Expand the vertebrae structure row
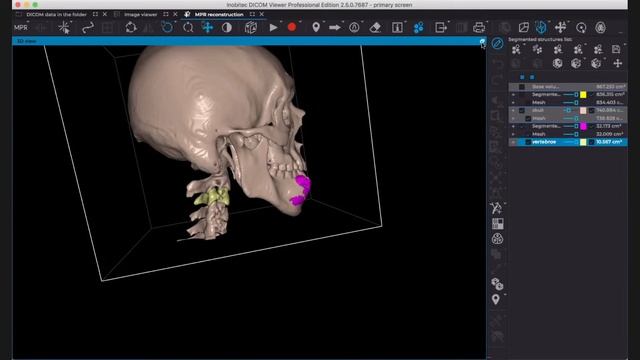 coord(513,142)
